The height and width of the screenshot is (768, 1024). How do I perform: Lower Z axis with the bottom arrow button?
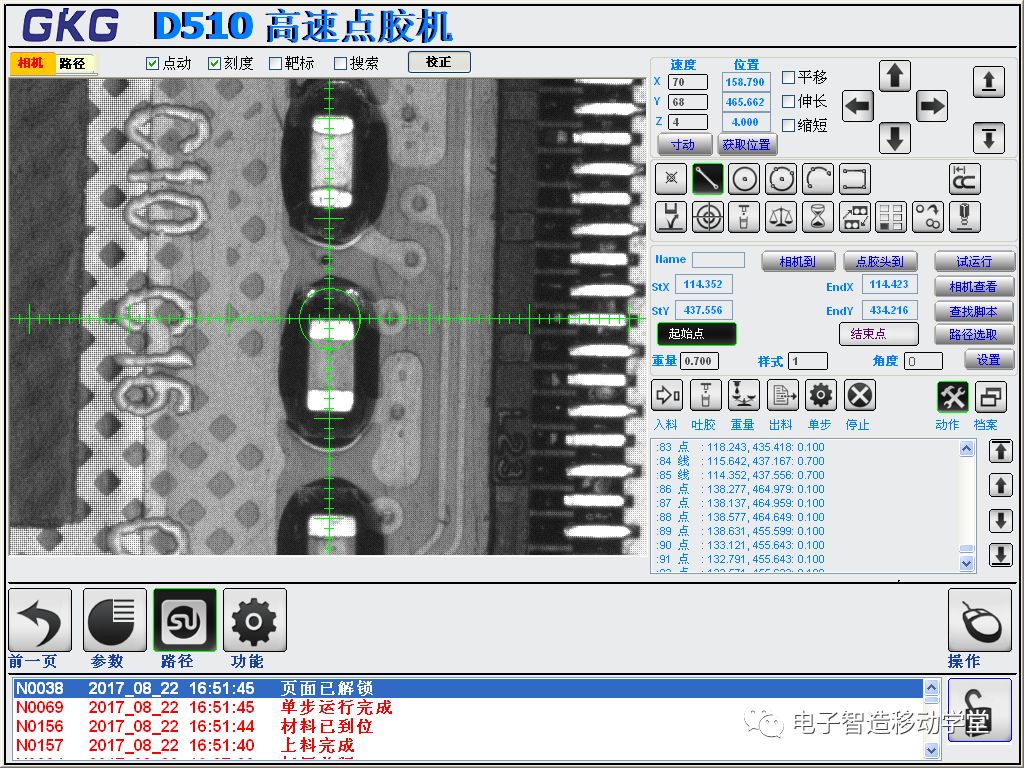point(989,138)
